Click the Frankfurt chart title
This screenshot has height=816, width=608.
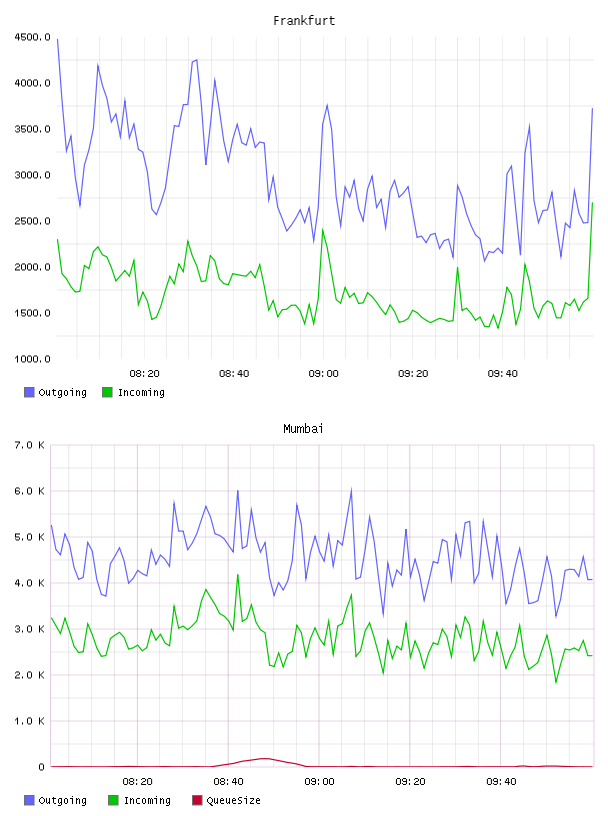(x=304, y=21)
